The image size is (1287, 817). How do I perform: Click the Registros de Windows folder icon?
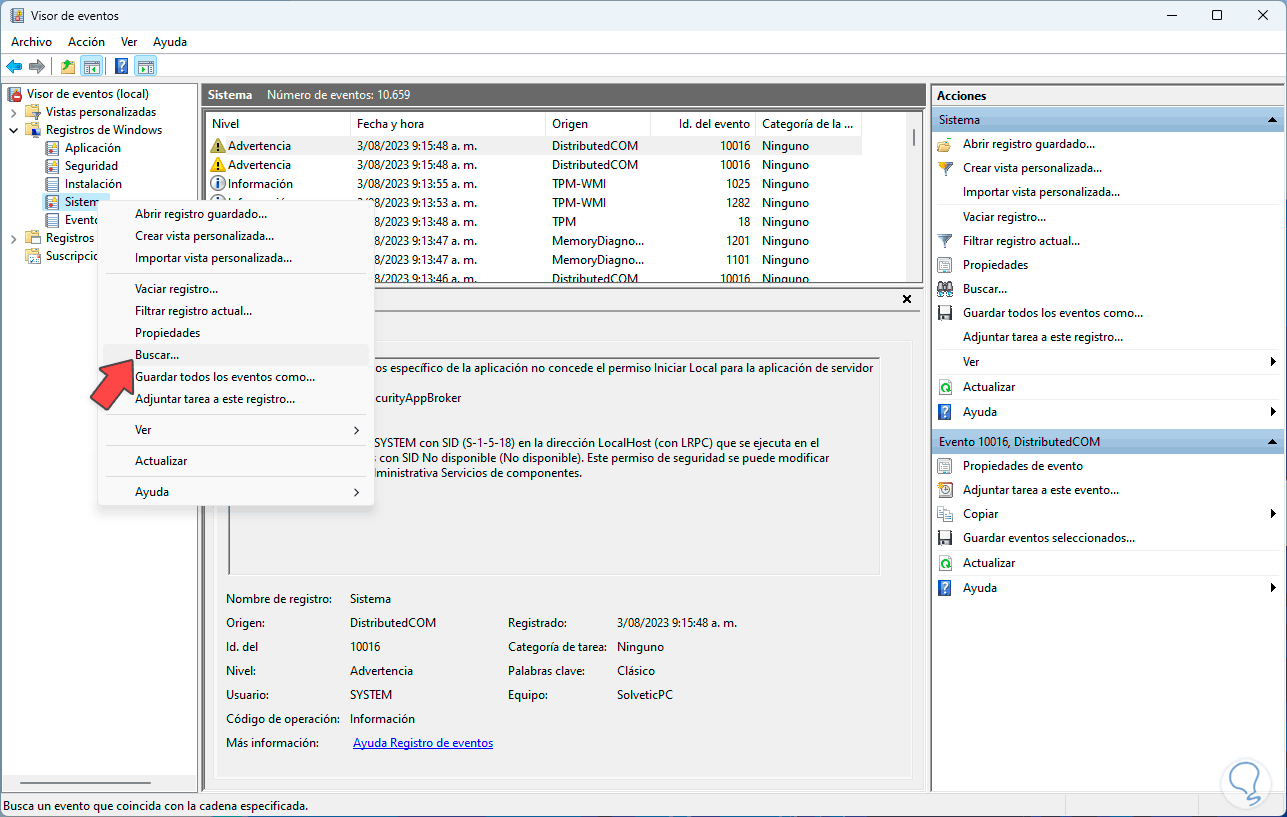[x=34, y=130]
